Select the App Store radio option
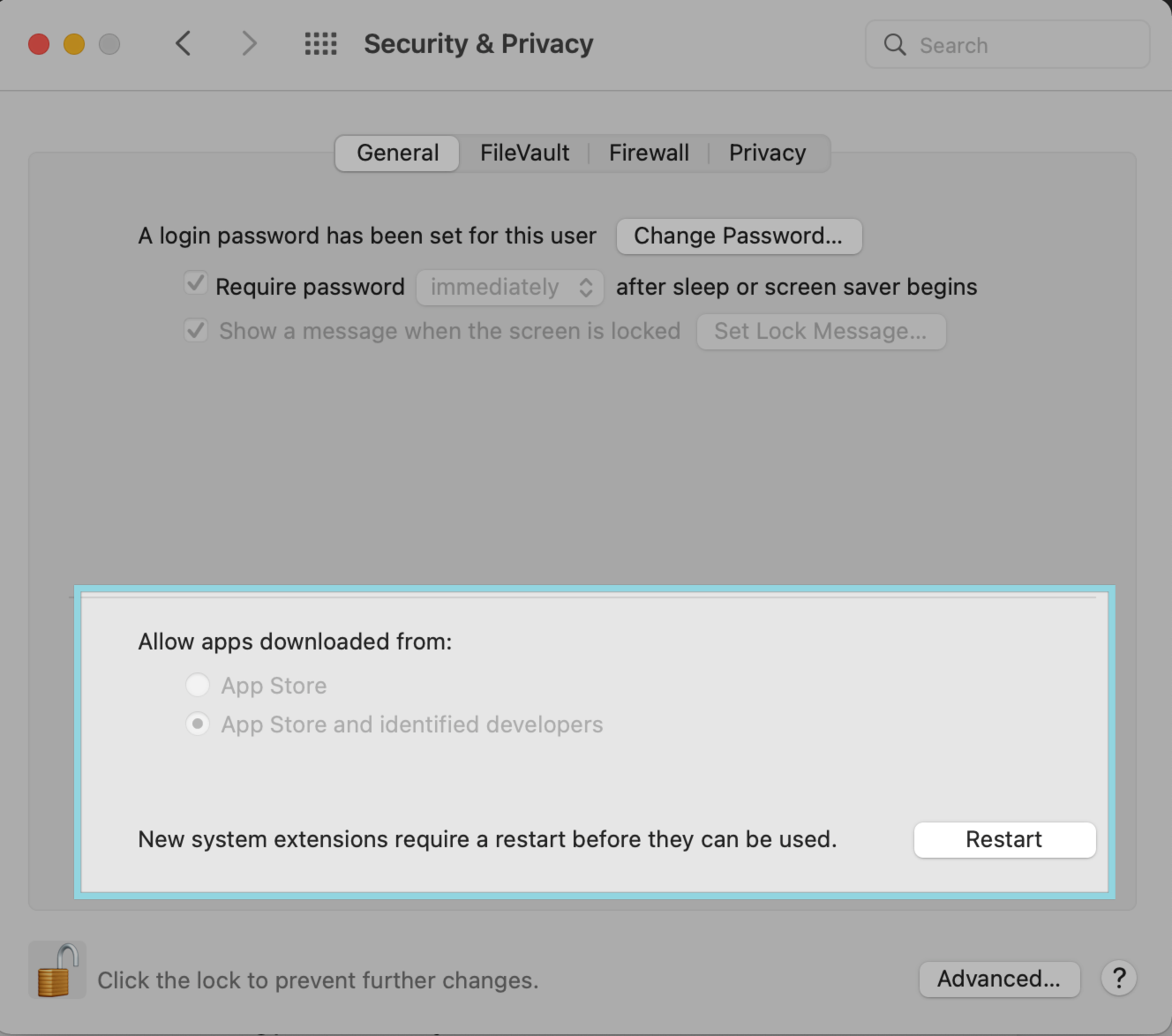Viewport: 1172px width, 1036px height. click(x=198, y=685)
